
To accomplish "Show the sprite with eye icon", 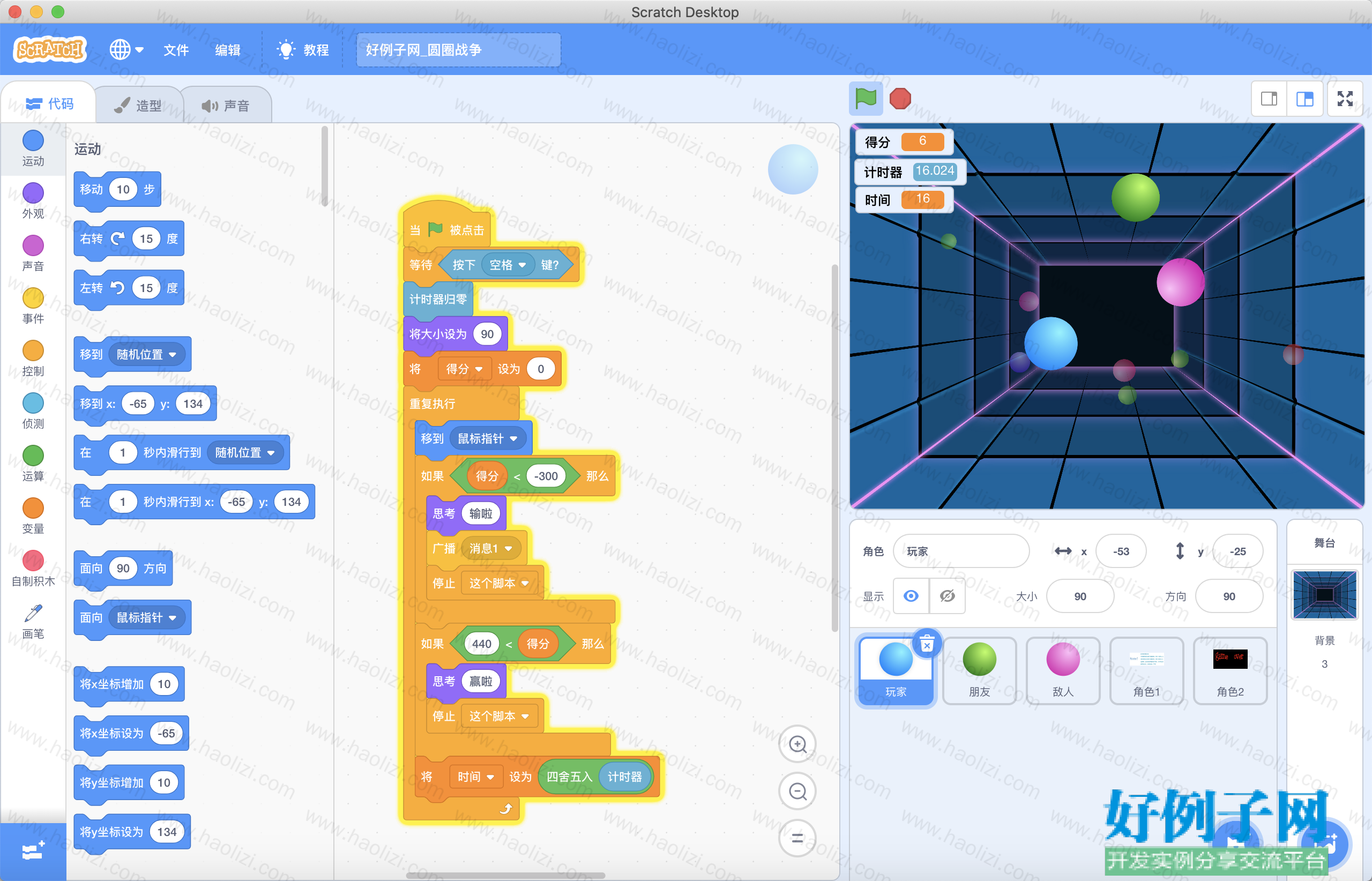I will coord(912,596).
